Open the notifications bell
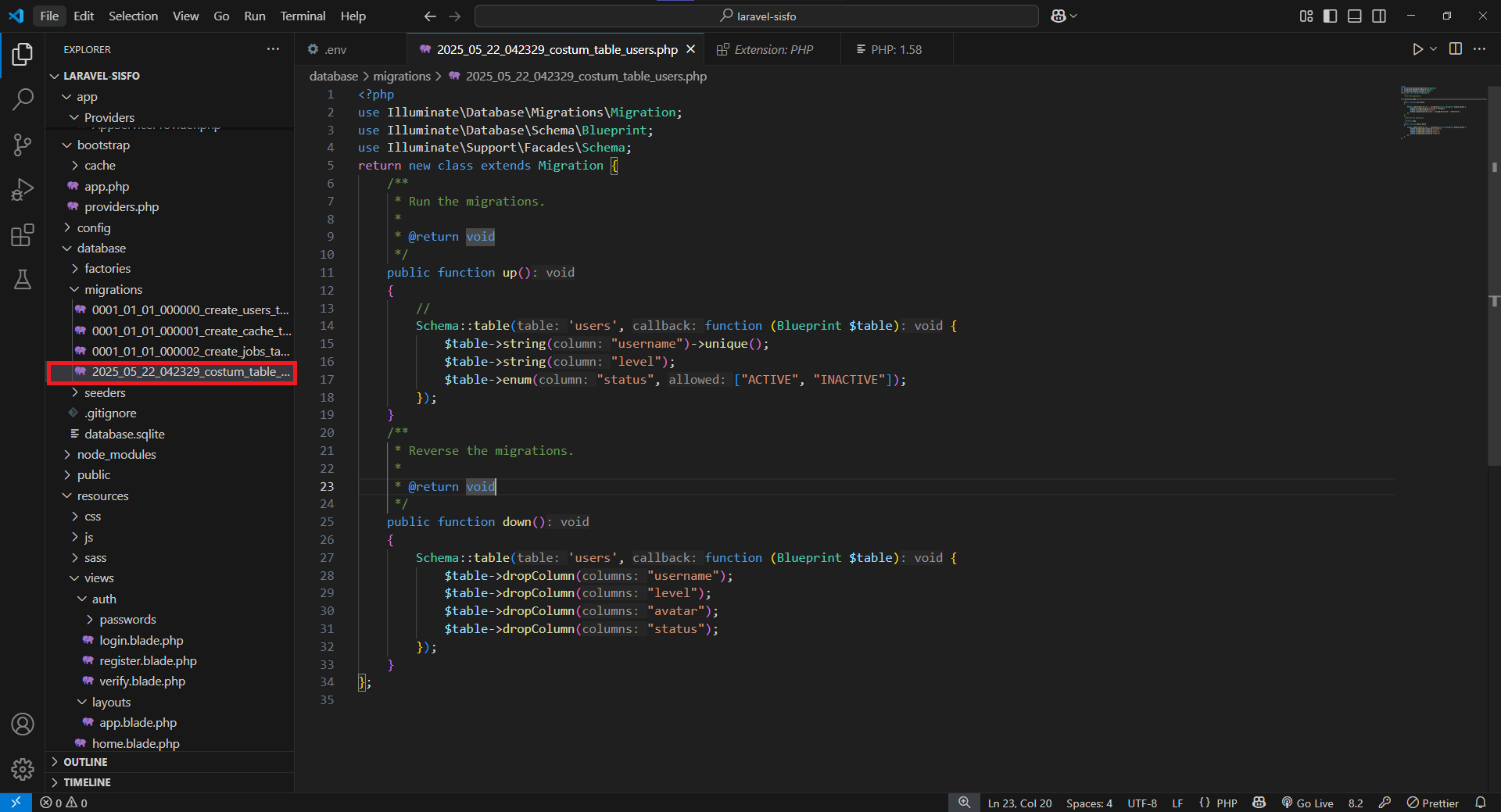Image resolution: width=1501 pixels, height=812 pixels. point(1482,803)
